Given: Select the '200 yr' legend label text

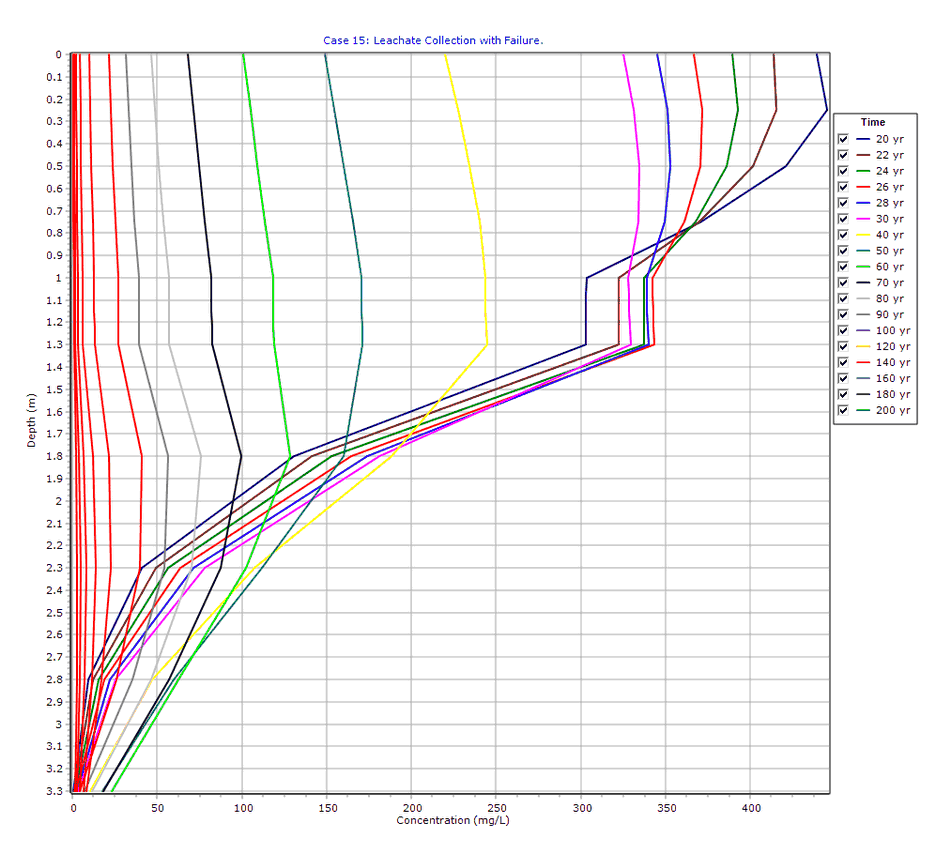Looking at the screenshot, I should [x=892, y=411].
